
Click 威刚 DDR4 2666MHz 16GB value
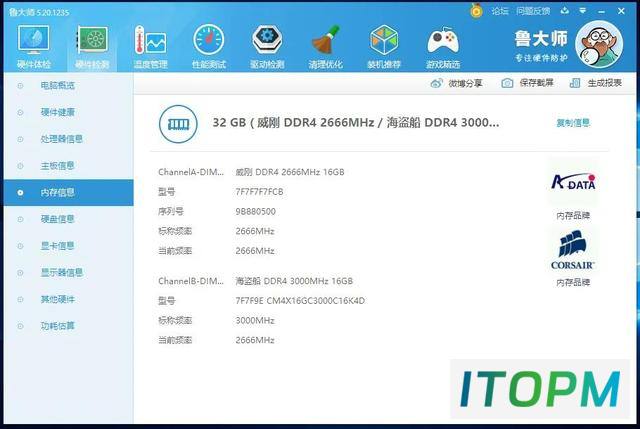(x=290, y=172)
